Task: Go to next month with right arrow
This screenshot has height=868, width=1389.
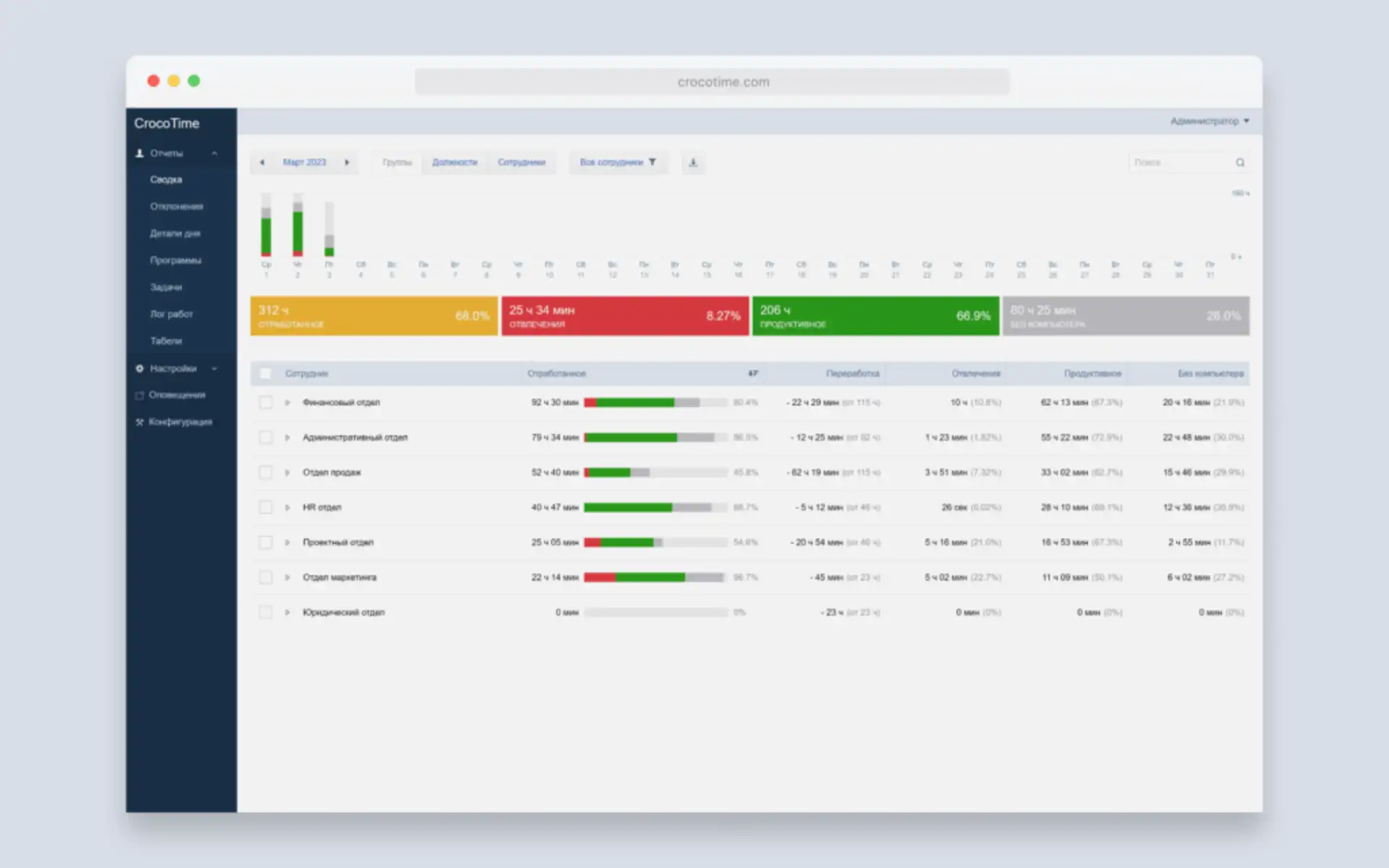Action: (x=347, y=163)
